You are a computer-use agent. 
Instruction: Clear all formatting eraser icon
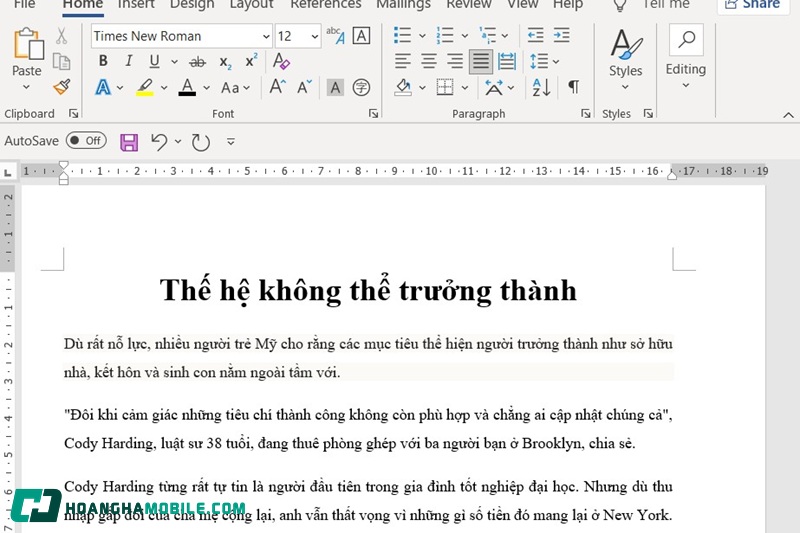pos(281,61)
